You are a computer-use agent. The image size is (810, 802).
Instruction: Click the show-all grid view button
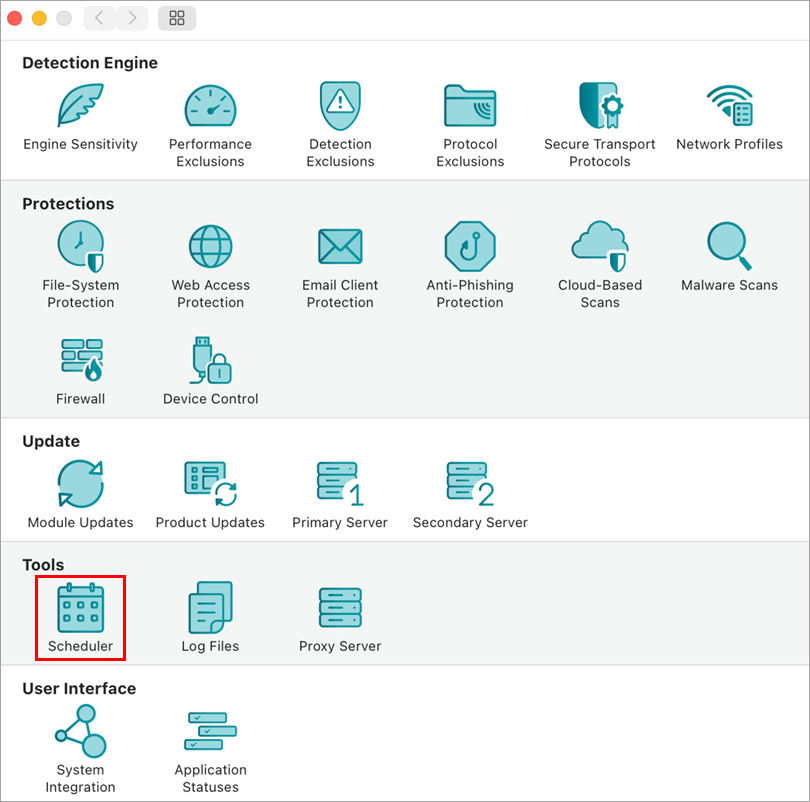click(177, 18)
